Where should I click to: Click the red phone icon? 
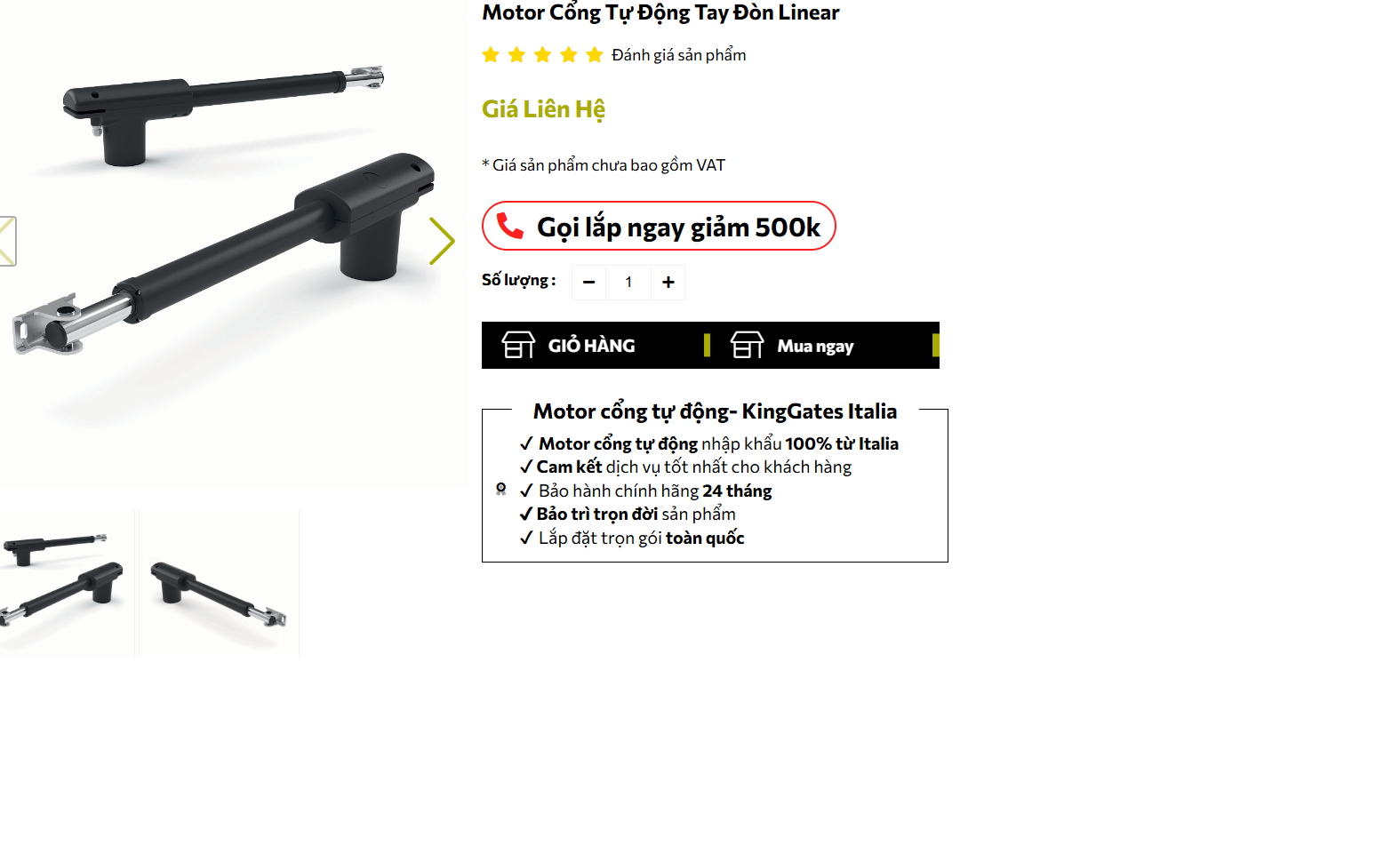tap(509, 226)
